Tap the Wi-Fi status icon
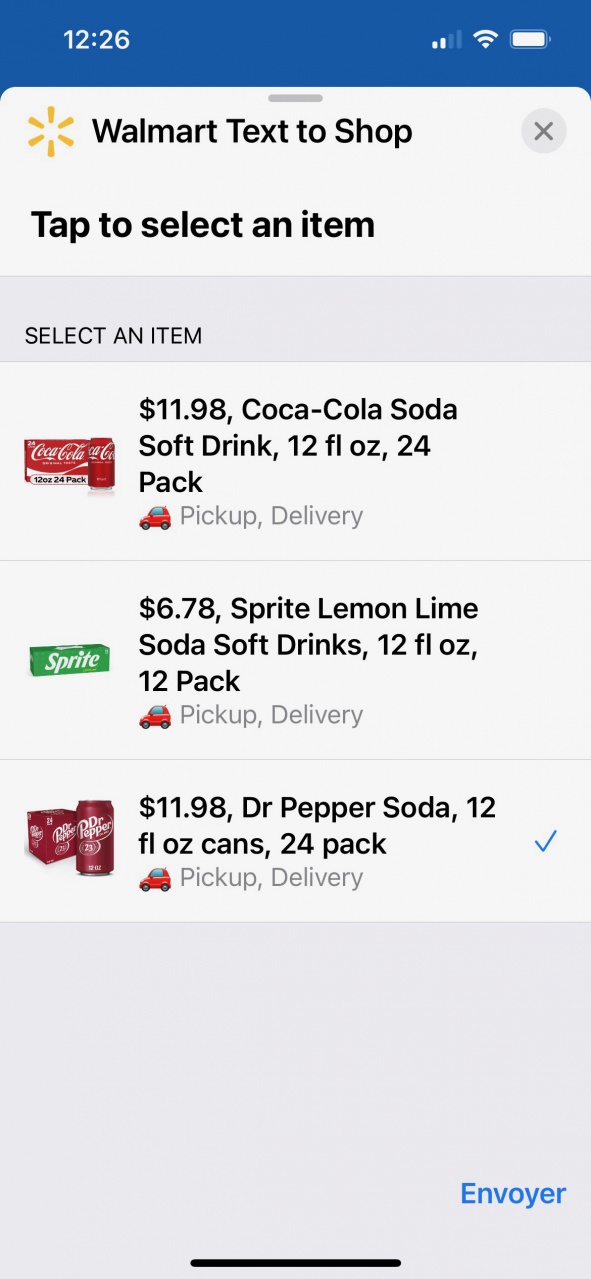Image resolution: width=591 pixels, height=1279 pixels. [x=486, y=40]
